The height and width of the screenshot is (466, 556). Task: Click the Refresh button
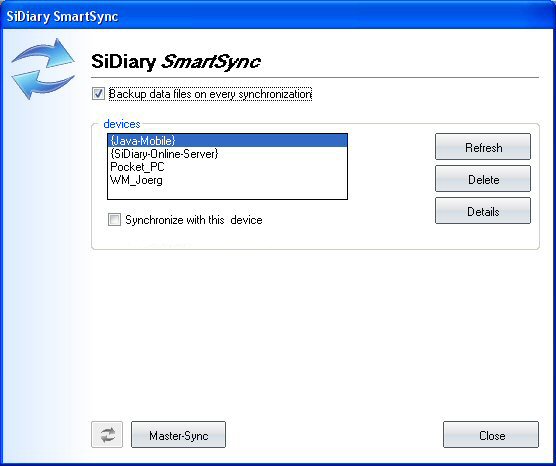click(x=483, y=147)
